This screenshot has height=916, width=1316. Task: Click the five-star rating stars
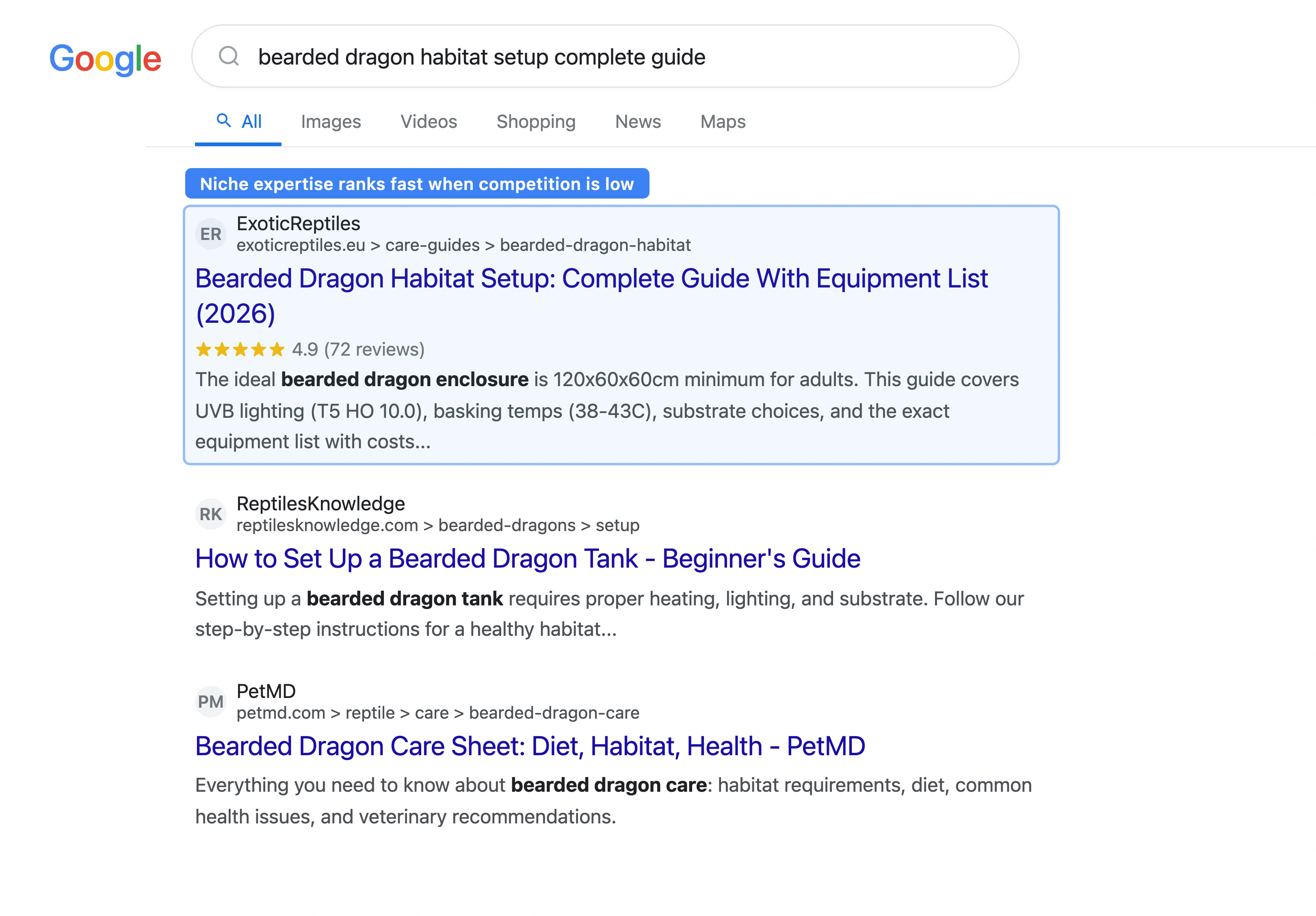click(x=240, y=350)
